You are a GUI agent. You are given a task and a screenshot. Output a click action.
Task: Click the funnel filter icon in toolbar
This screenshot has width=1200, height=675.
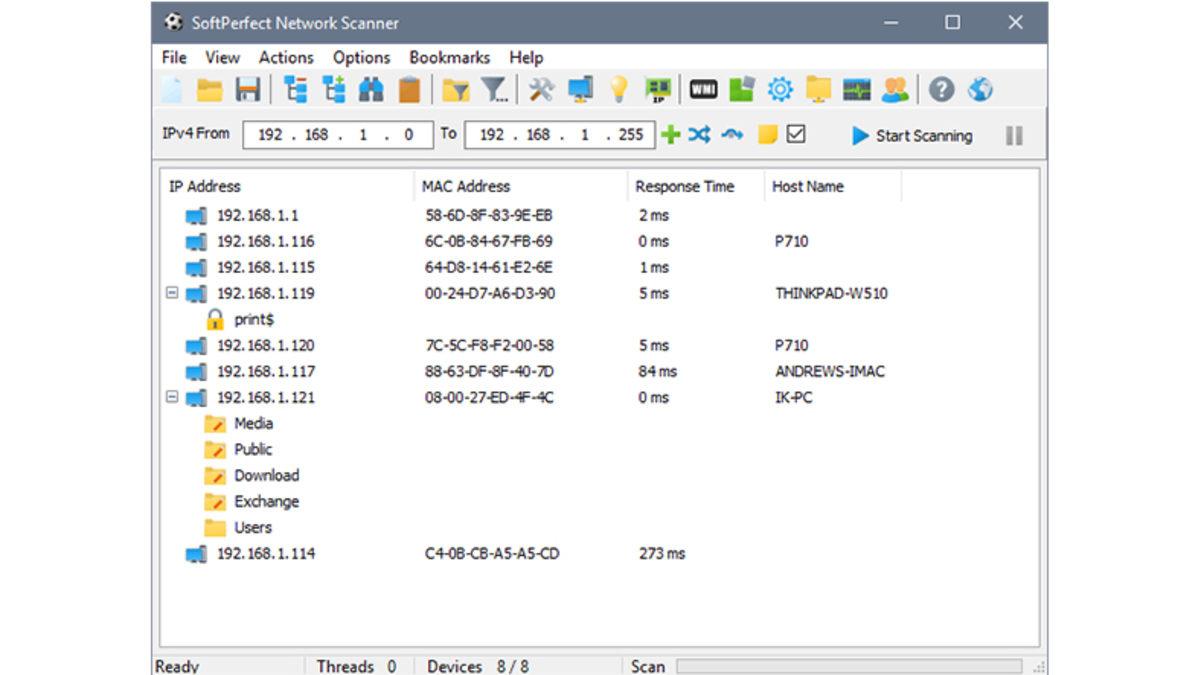(x=494, y=91)
